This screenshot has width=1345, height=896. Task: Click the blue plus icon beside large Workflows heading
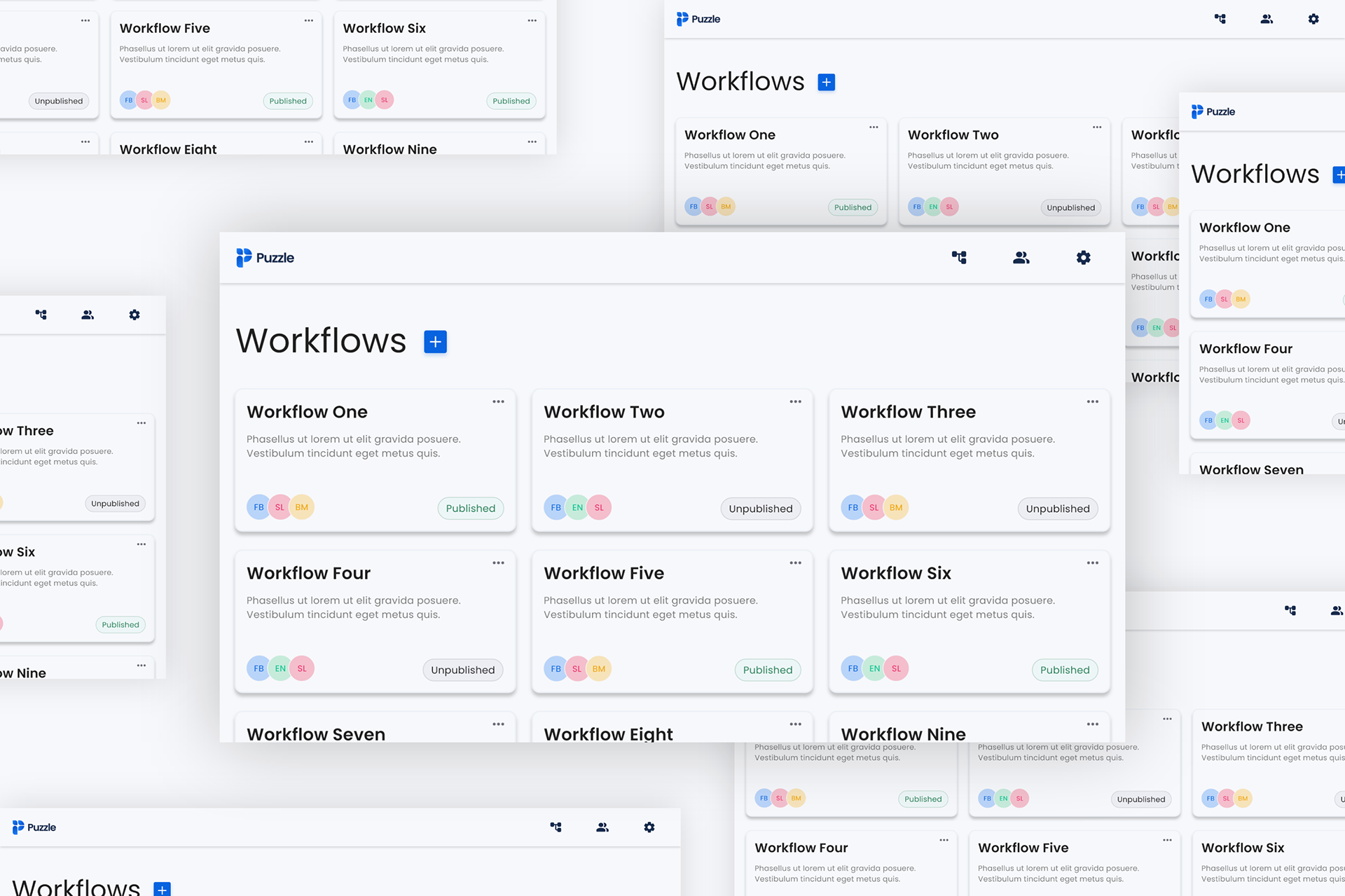tap(435, 342)
